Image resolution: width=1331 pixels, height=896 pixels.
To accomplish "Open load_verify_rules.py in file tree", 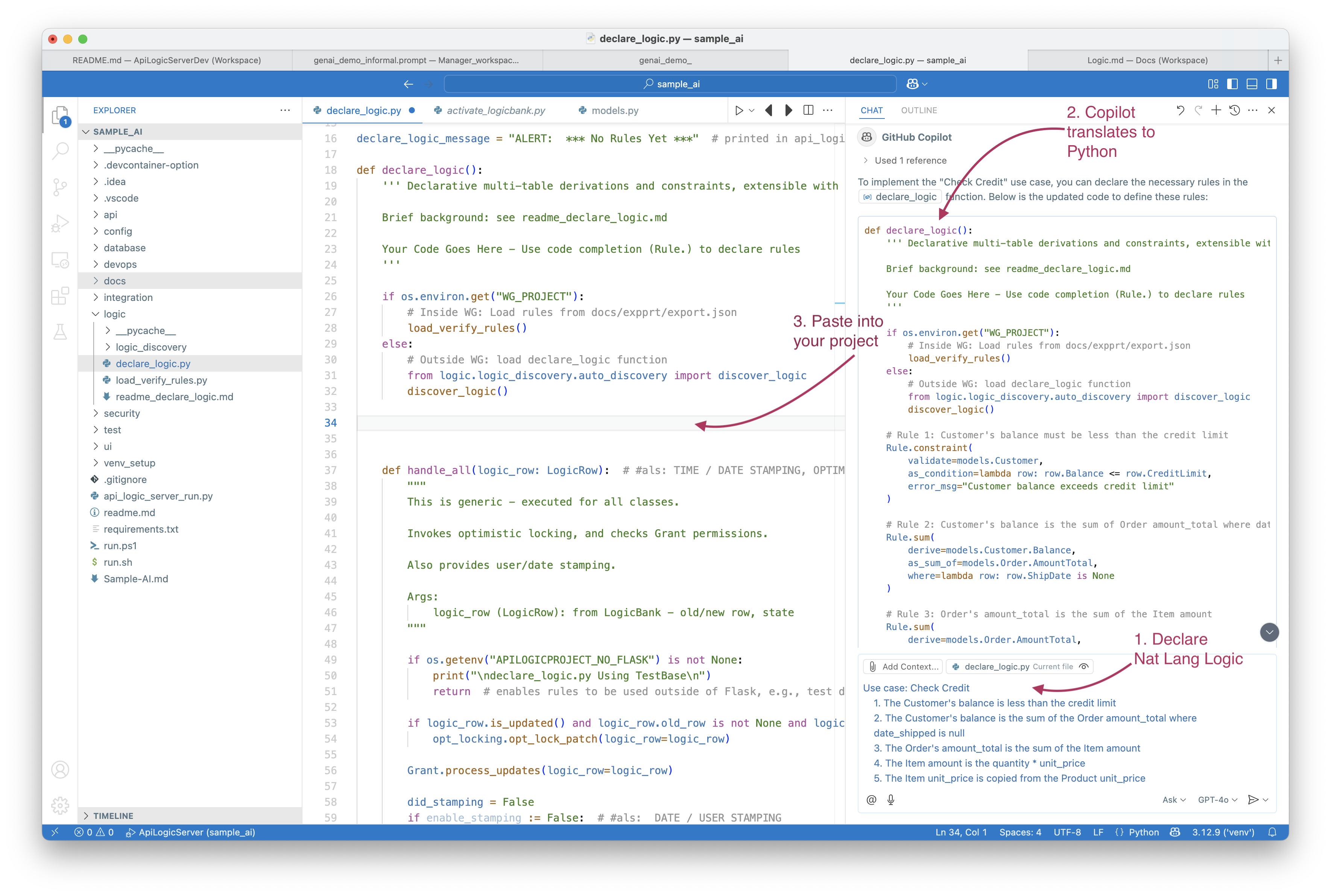I will tap(190, 380).
